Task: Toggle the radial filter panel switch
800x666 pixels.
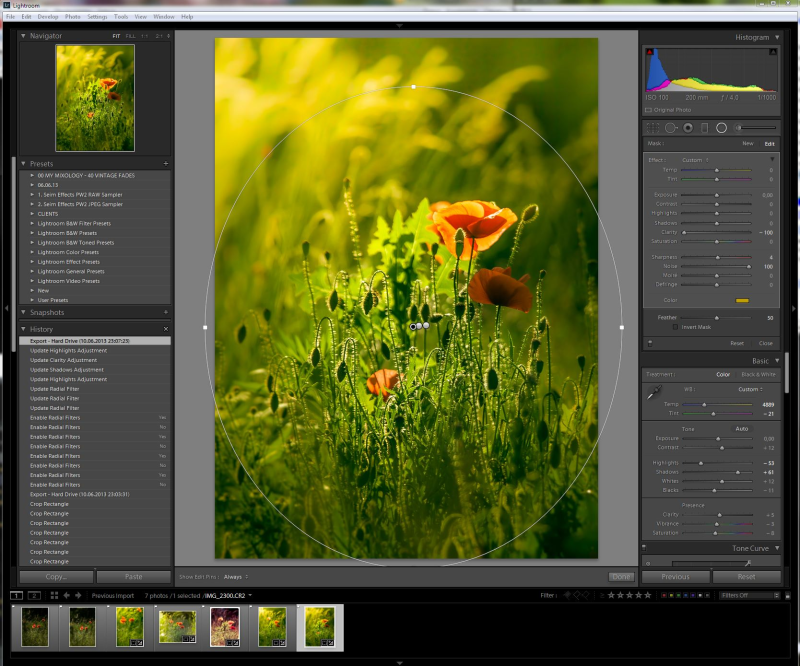Action: pyautogui.click(x=650, y=342)
